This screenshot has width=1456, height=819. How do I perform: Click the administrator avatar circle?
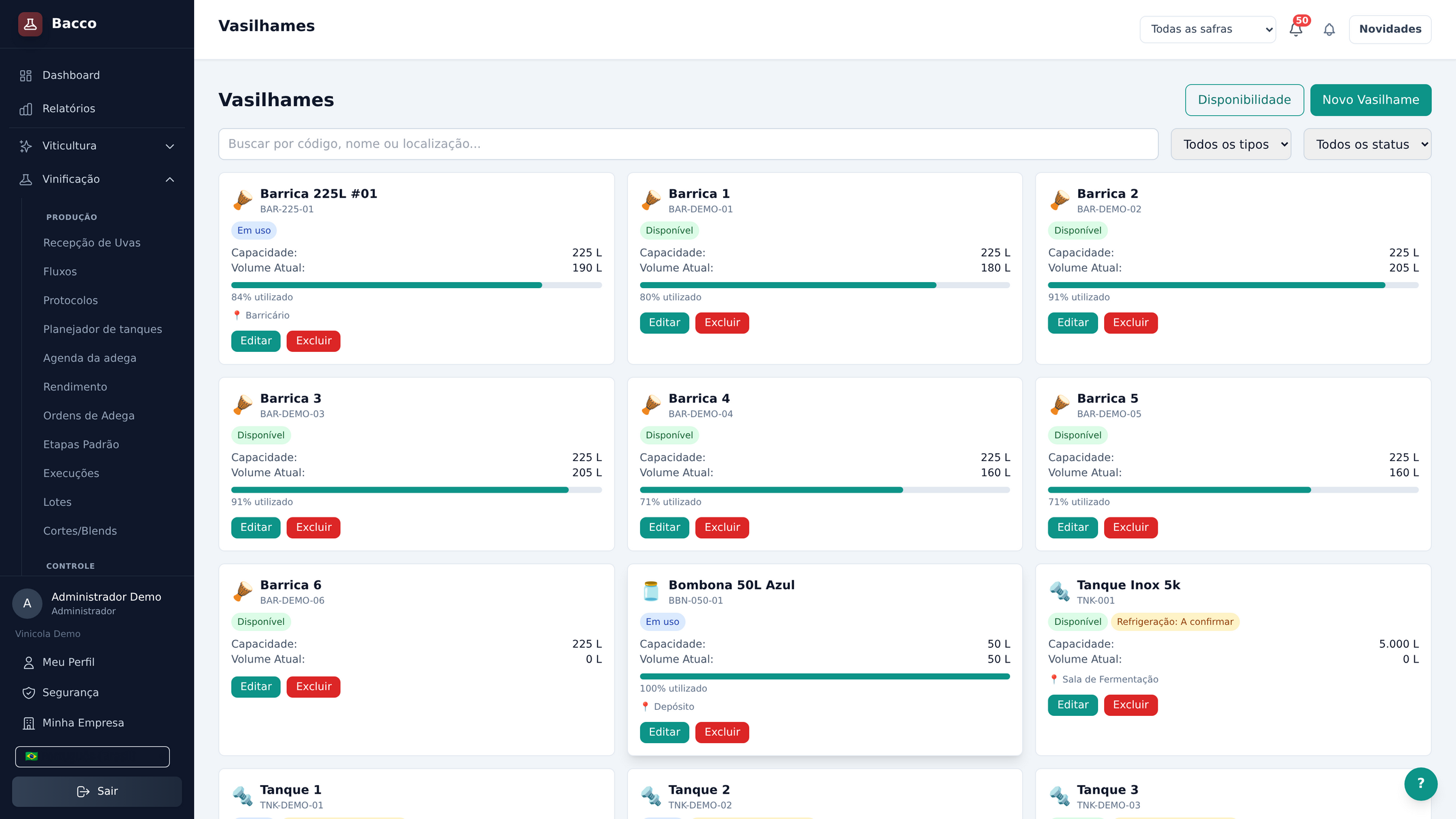(x=27, y=604)
